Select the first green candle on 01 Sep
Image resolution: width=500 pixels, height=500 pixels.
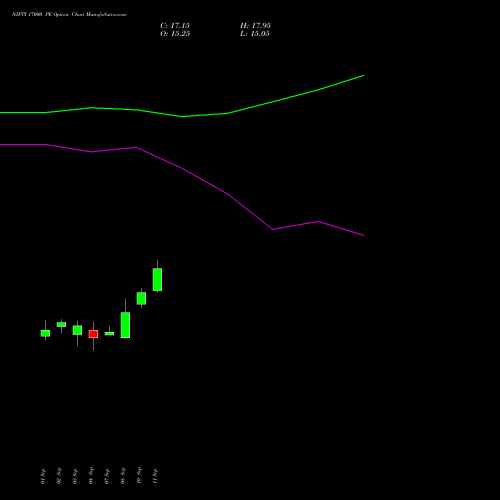click(45, 333)
